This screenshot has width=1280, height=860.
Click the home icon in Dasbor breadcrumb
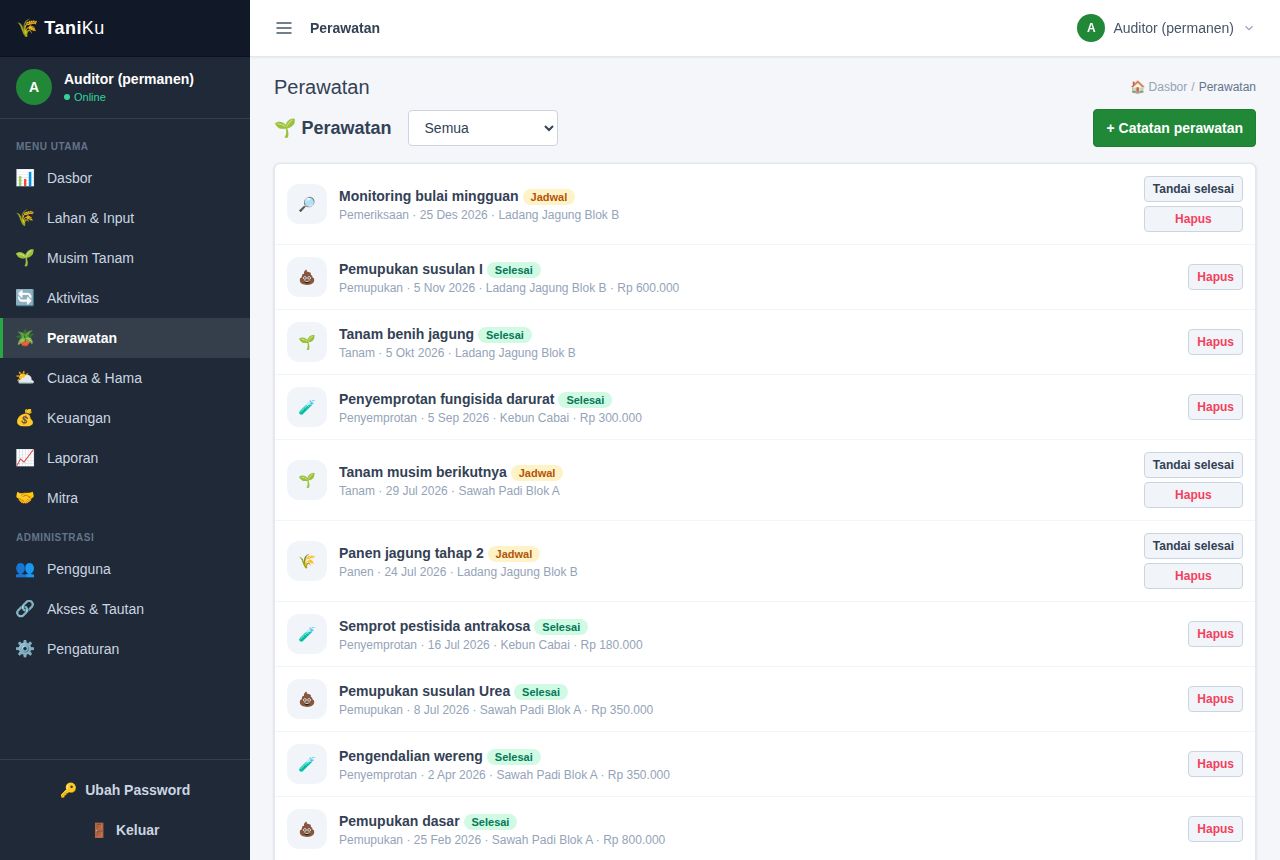[x=1137, y=87]
